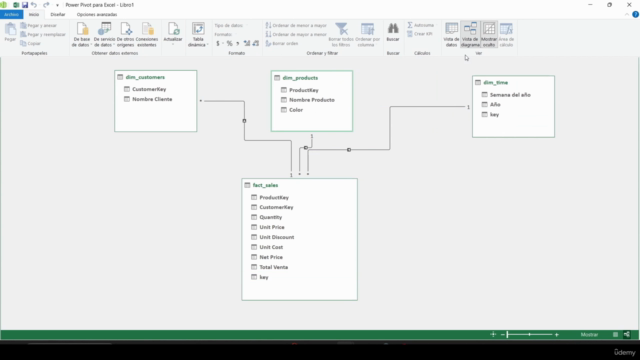Toggle Mostrar oculto

coord(489,35)
